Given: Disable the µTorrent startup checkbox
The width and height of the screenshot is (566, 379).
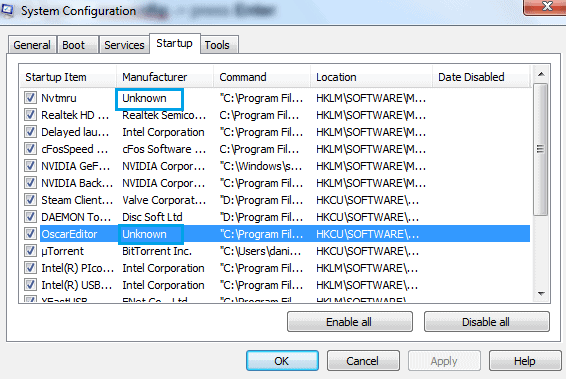Looking at the screenshot, I should (x=30, y=251).
